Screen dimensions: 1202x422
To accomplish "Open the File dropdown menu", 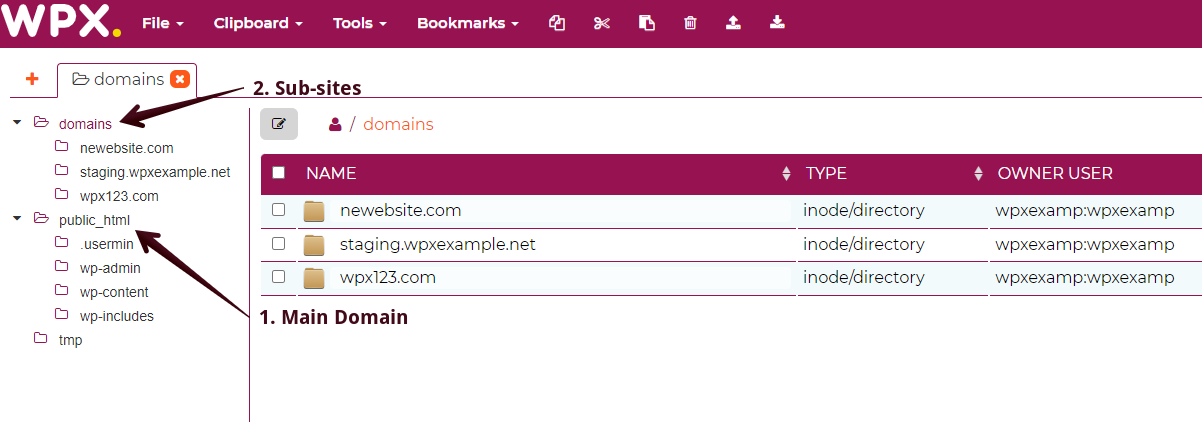I will click(x=163, y=23).
